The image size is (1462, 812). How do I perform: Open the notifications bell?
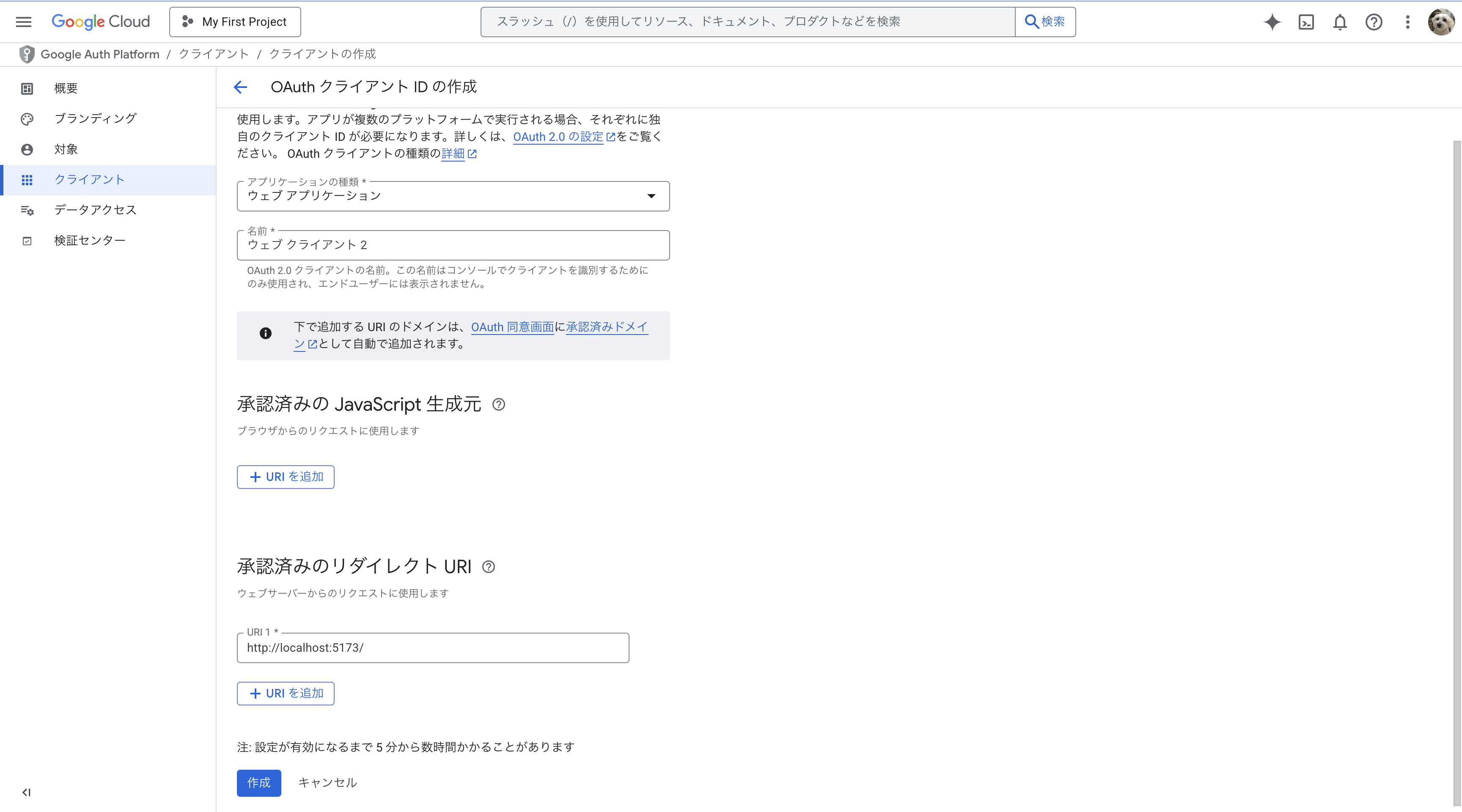1340,22
